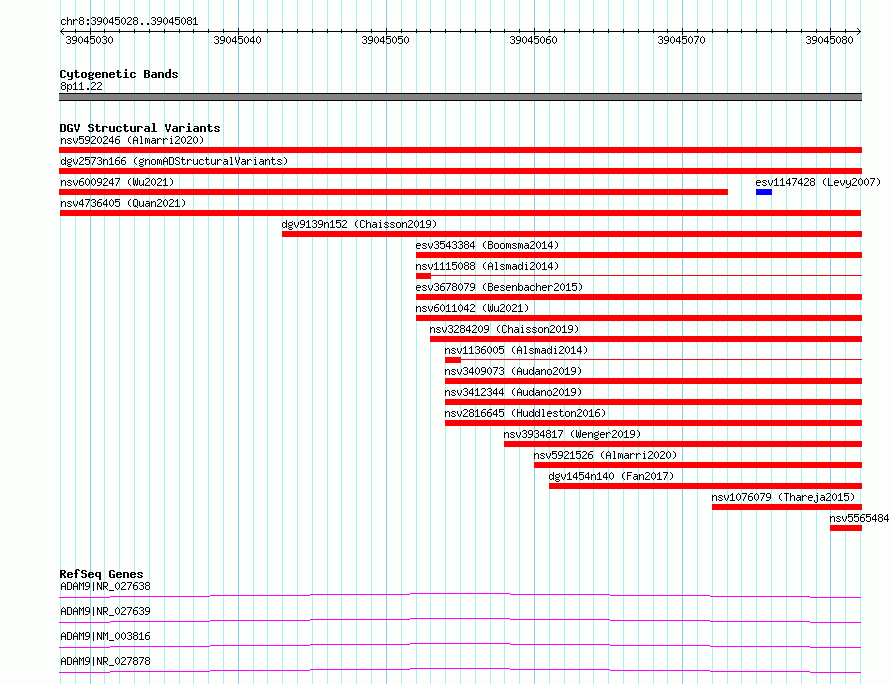This screenshot has width=890, height=684.
Task: Click the nsv5565484 variant label
Action: coord(859,518)
